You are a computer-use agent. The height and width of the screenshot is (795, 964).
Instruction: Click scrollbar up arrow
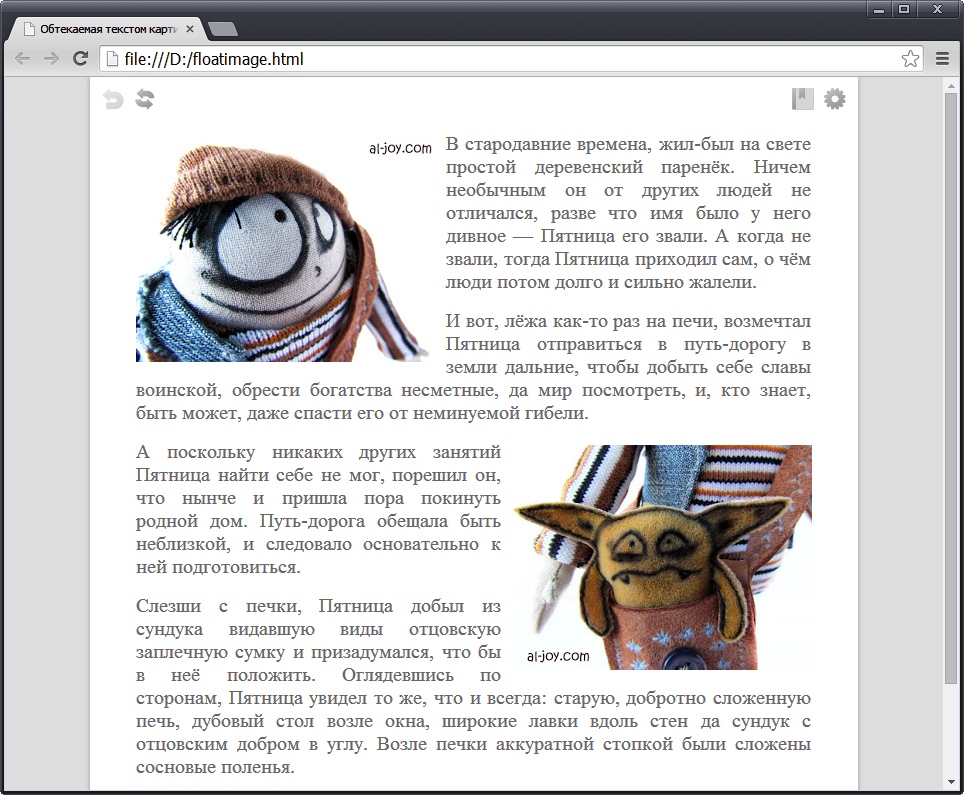[952, 86]
